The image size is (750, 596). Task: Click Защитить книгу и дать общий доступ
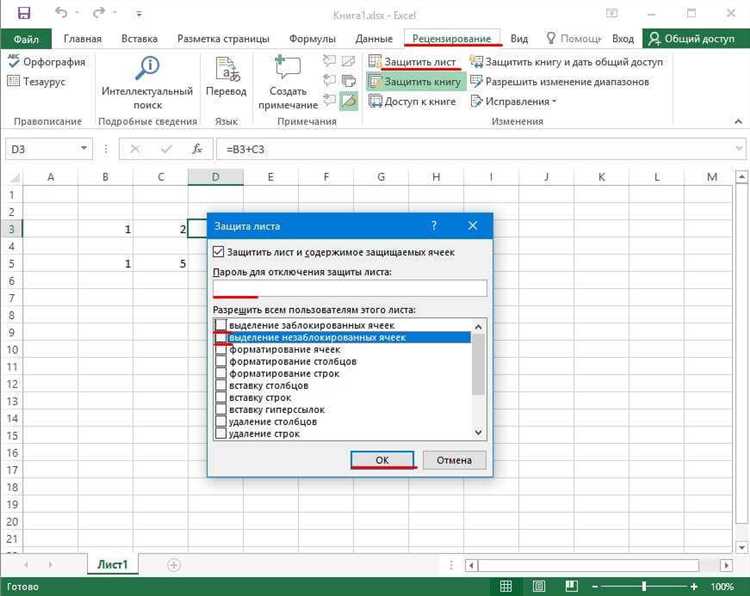coord(566,62)
